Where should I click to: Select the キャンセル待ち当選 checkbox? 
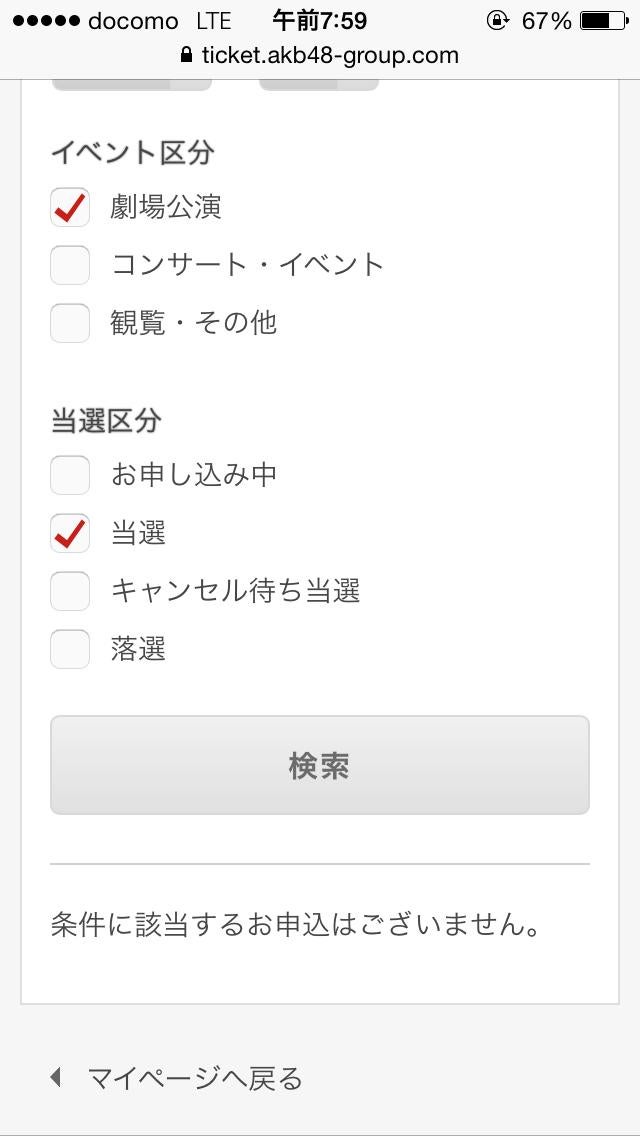tap(70, 591)
